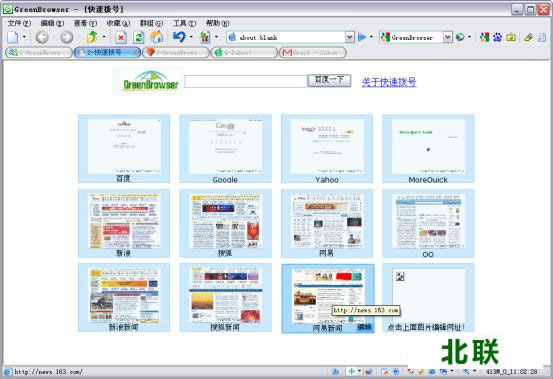This screenshot has width=553, height=379.
Task: Go back with the Back arrow button
Action: pos(42,37)
